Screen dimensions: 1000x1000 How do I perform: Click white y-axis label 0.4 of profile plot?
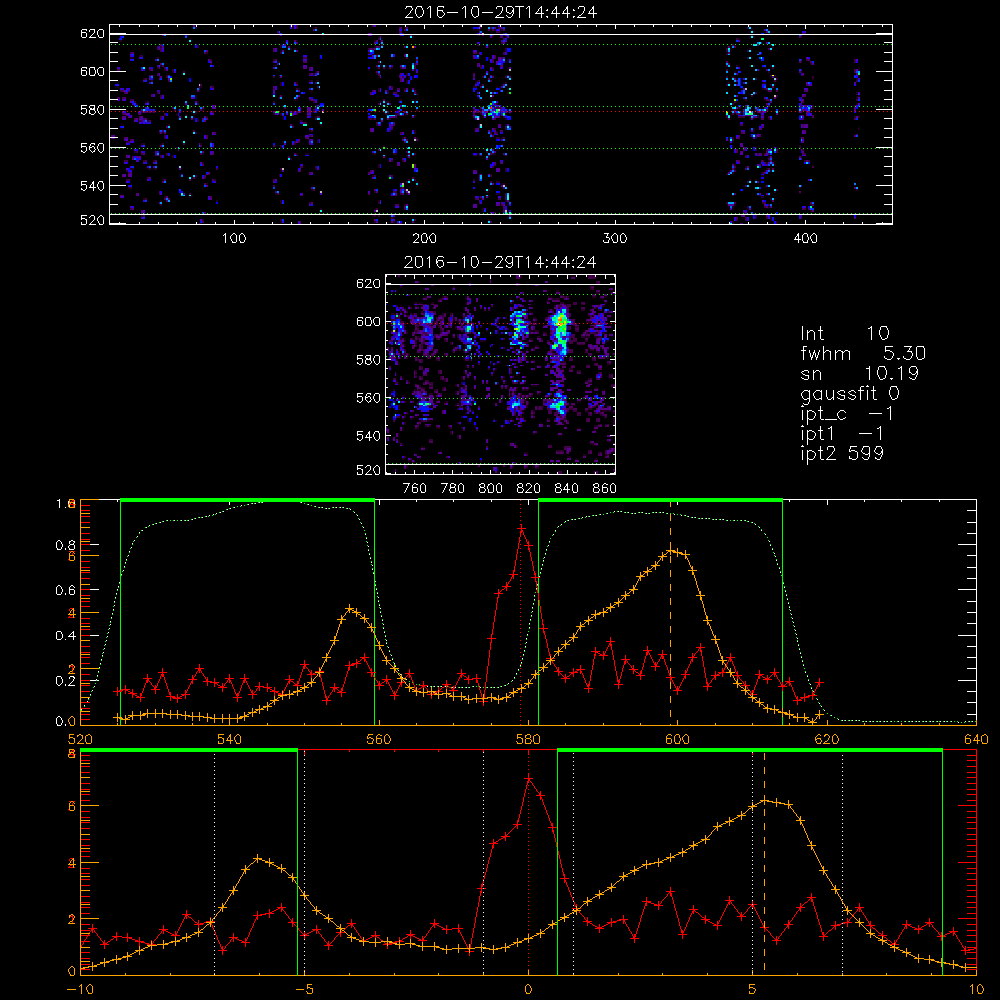pos(64,636)
